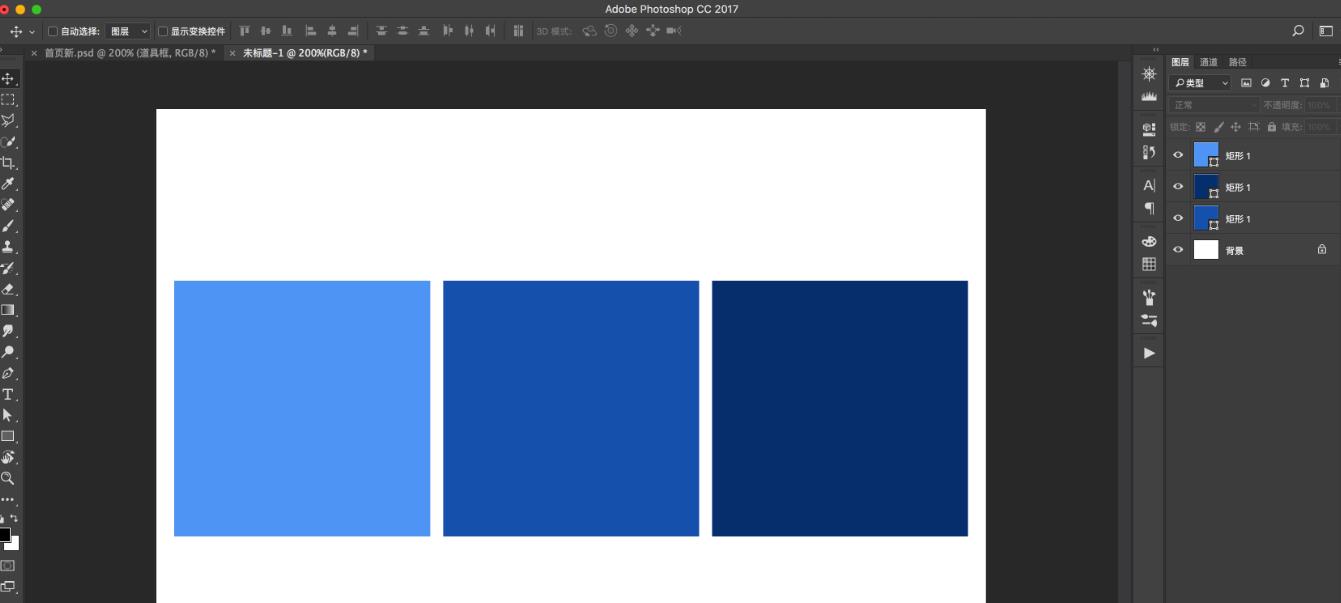Activate the Zoom tool in the toolbar

8,478
